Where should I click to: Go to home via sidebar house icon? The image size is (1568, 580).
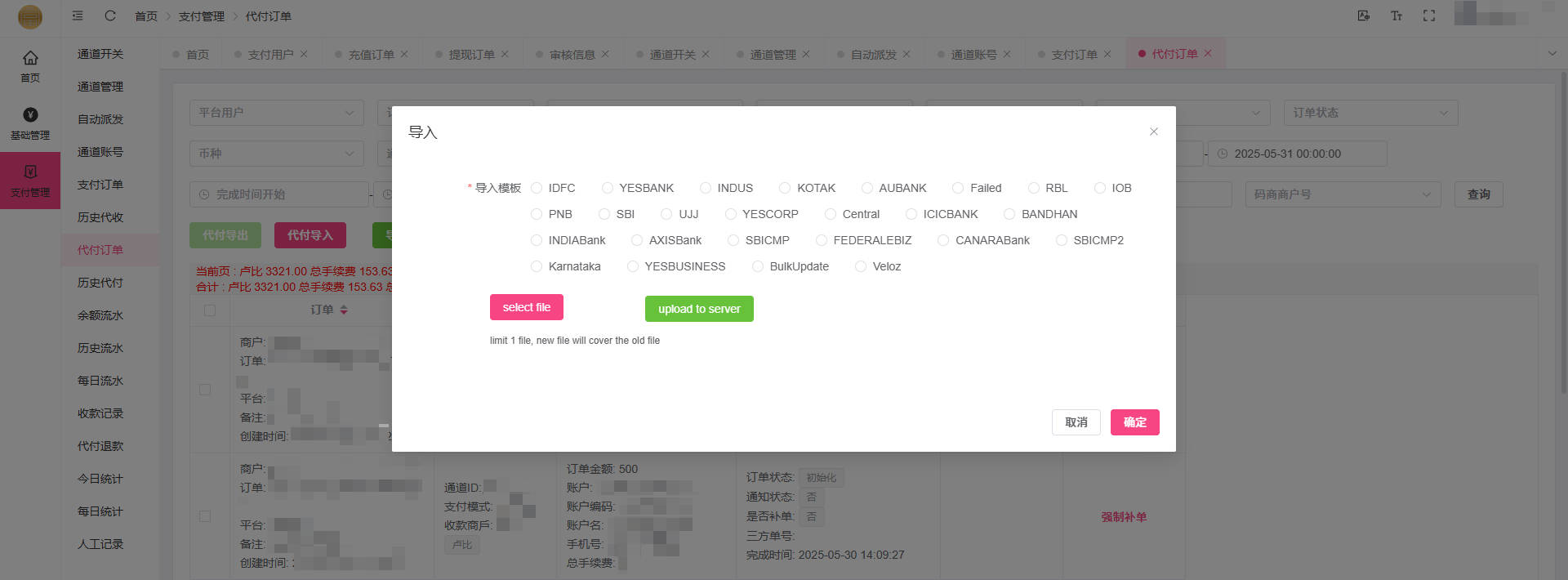[x=30, y=65]
